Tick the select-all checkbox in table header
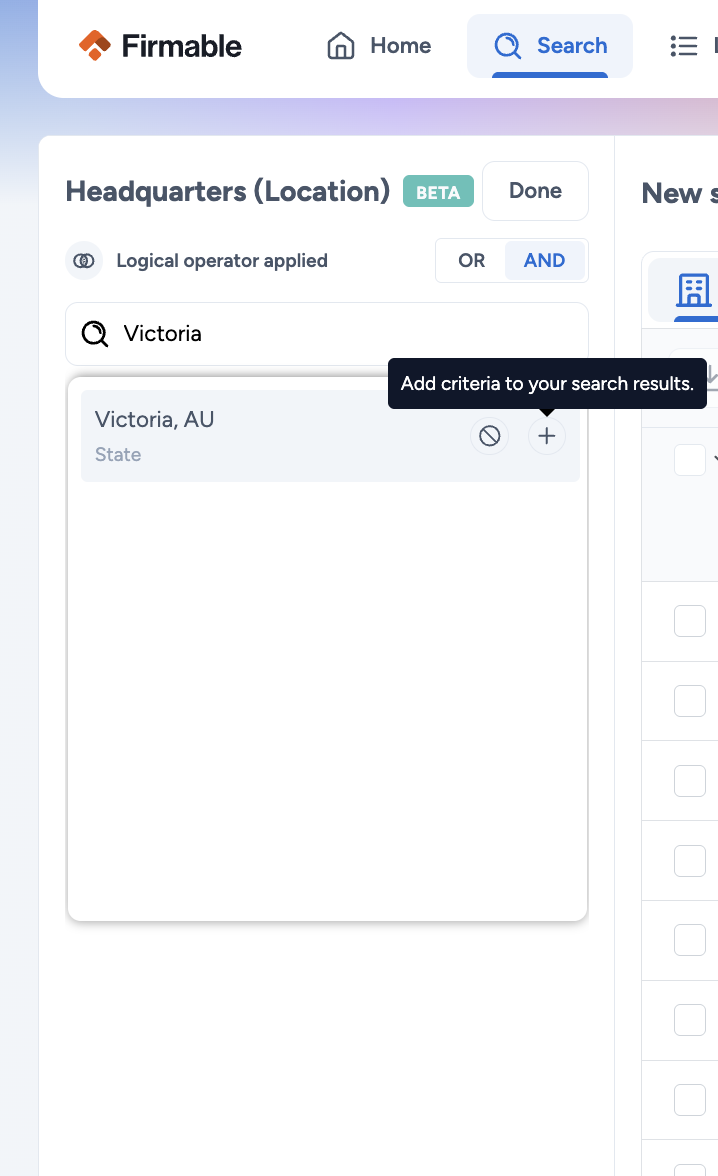This screenshot has height=1176, width=718. [x=690, y=460]
